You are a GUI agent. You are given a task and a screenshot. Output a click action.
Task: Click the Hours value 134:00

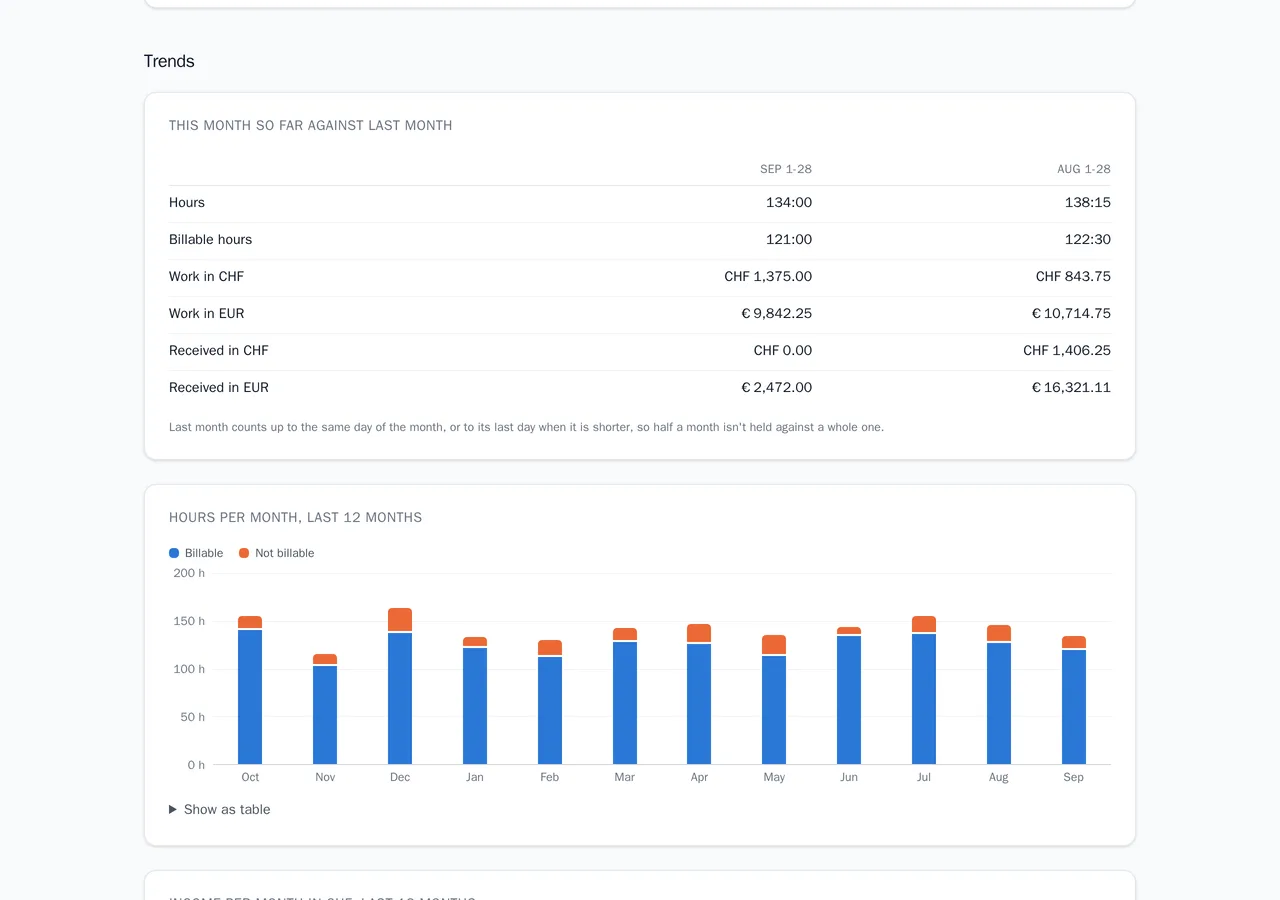[x=789, y=203]
